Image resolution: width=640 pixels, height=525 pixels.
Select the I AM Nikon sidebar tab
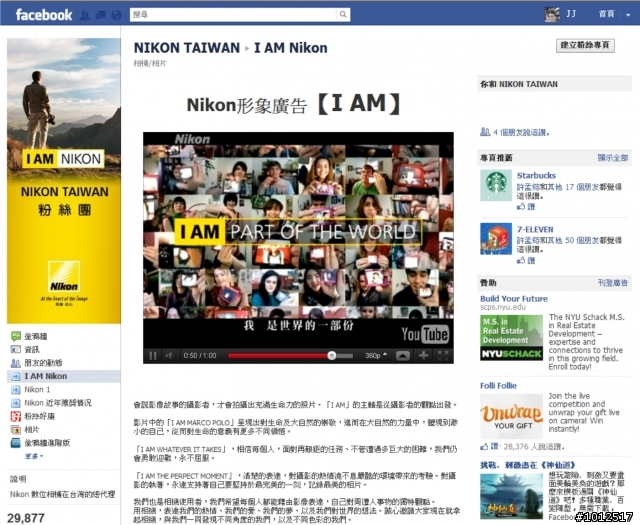point(64,376)
